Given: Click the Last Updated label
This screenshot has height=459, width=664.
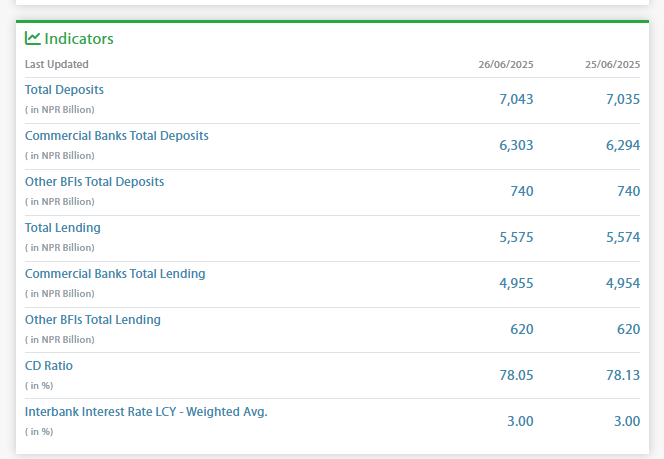Looking at the screenshot, I should click(57, 65).
